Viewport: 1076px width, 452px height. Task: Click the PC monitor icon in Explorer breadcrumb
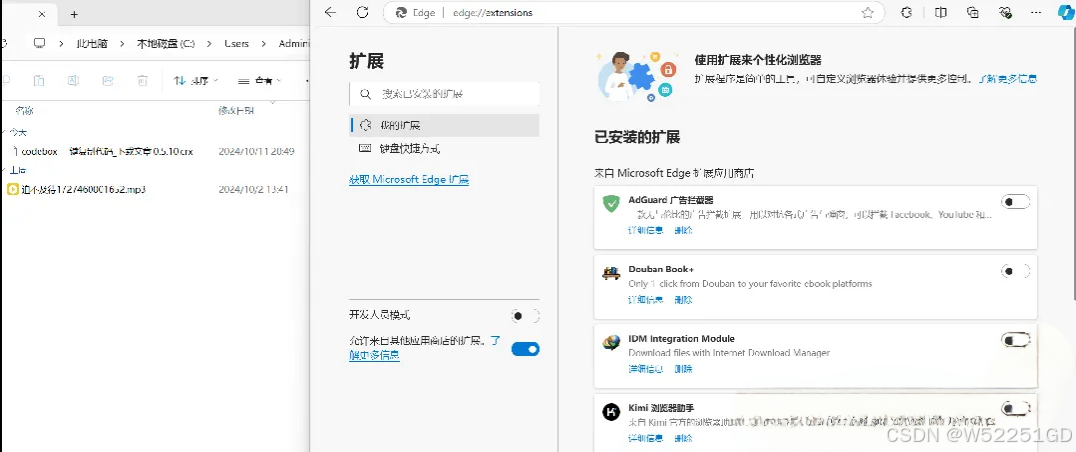pyautogui.click(x=39, y=43)
